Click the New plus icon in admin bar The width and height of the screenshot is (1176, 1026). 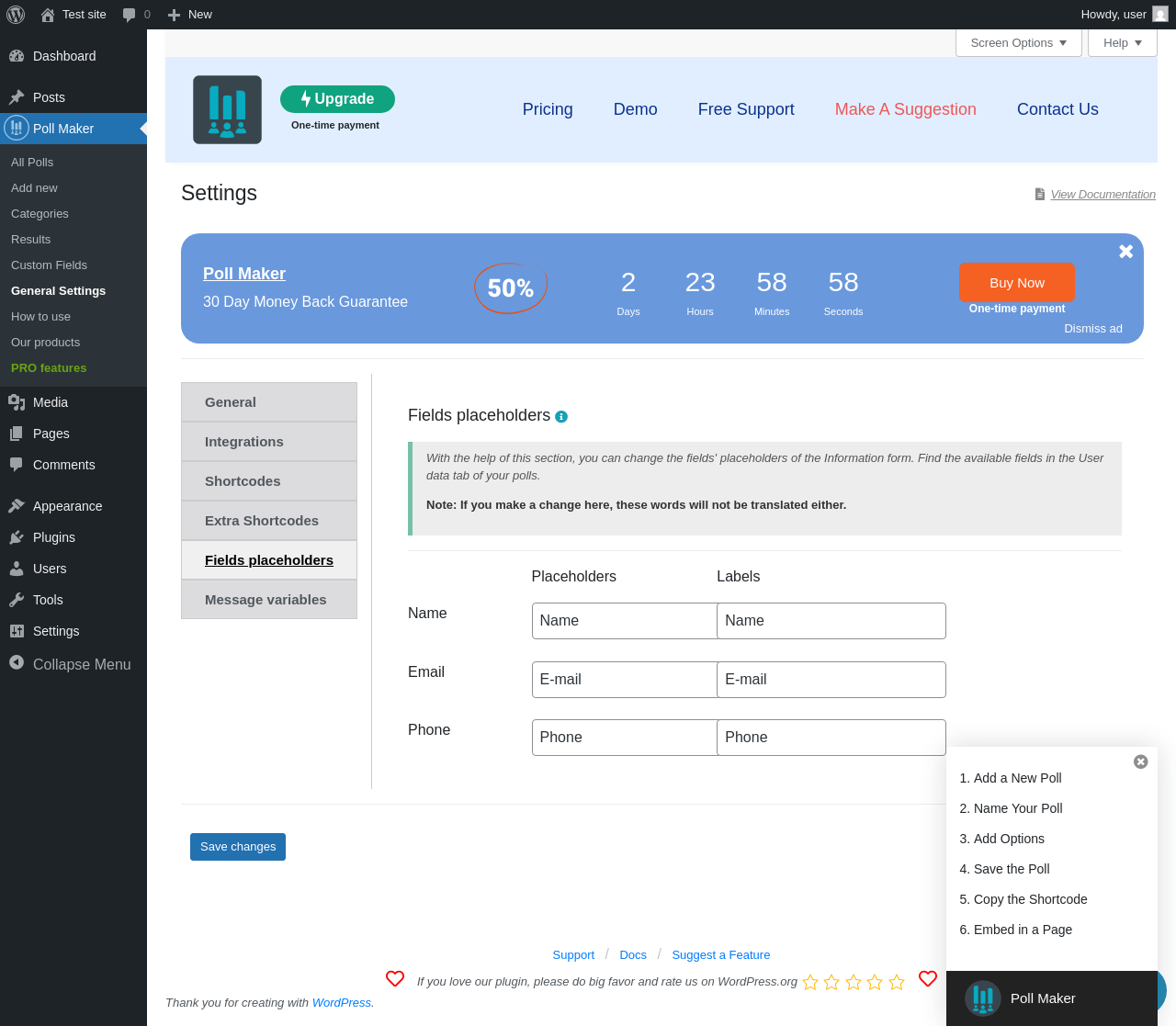click(x=174, y=15)
